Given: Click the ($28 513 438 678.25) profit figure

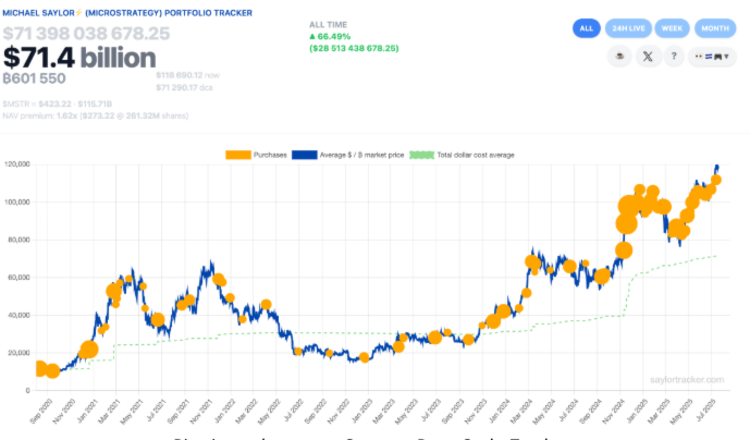Looking at the screenshot, I should click(354, 48).
